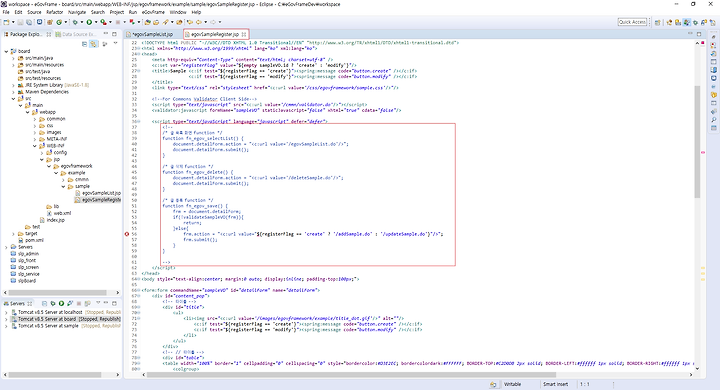Screen dimensions: 720x390
Task: Click the debug-mode start icon in Servers view
Action: click(53, 303)
